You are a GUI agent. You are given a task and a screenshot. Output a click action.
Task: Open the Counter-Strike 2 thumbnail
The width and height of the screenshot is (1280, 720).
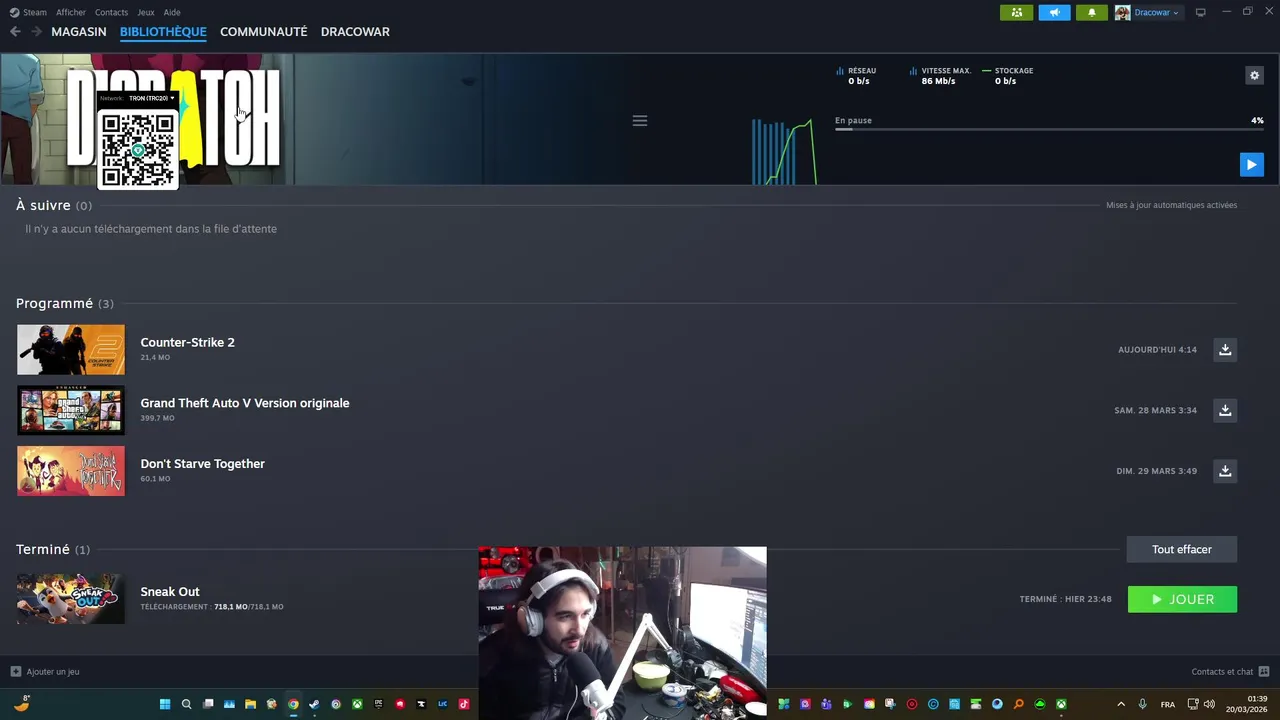click(x=71, y=349)
